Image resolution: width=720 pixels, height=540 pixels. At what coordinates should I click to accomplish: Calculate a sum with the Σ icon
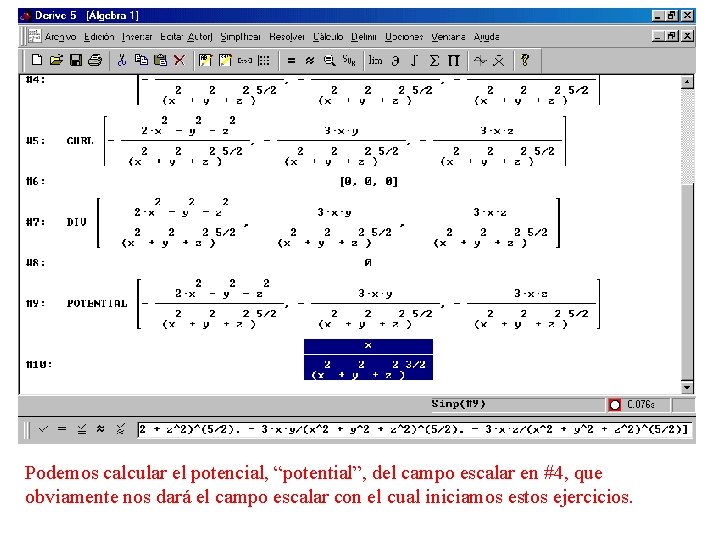click(x=434, y=60)
